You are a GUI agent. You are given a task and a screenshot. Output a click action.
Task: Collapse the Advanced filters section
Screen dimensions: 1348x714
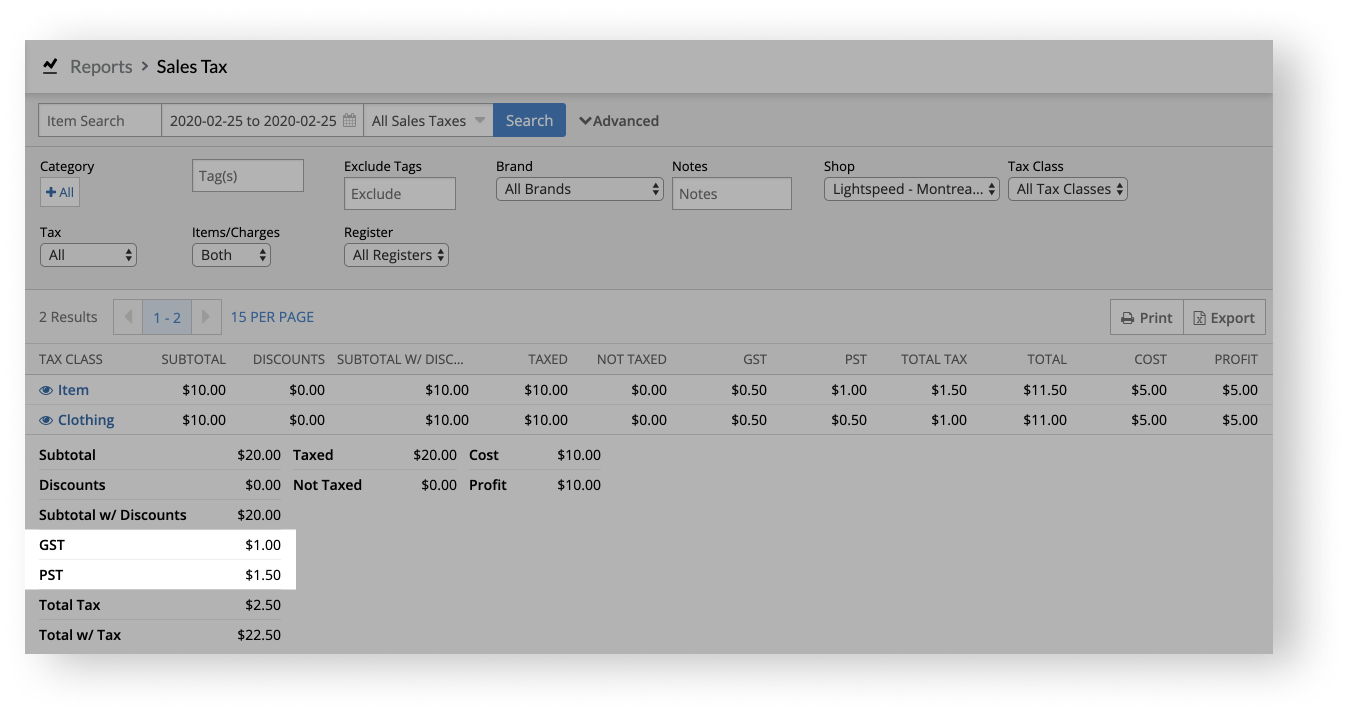(x=619, y=121)
